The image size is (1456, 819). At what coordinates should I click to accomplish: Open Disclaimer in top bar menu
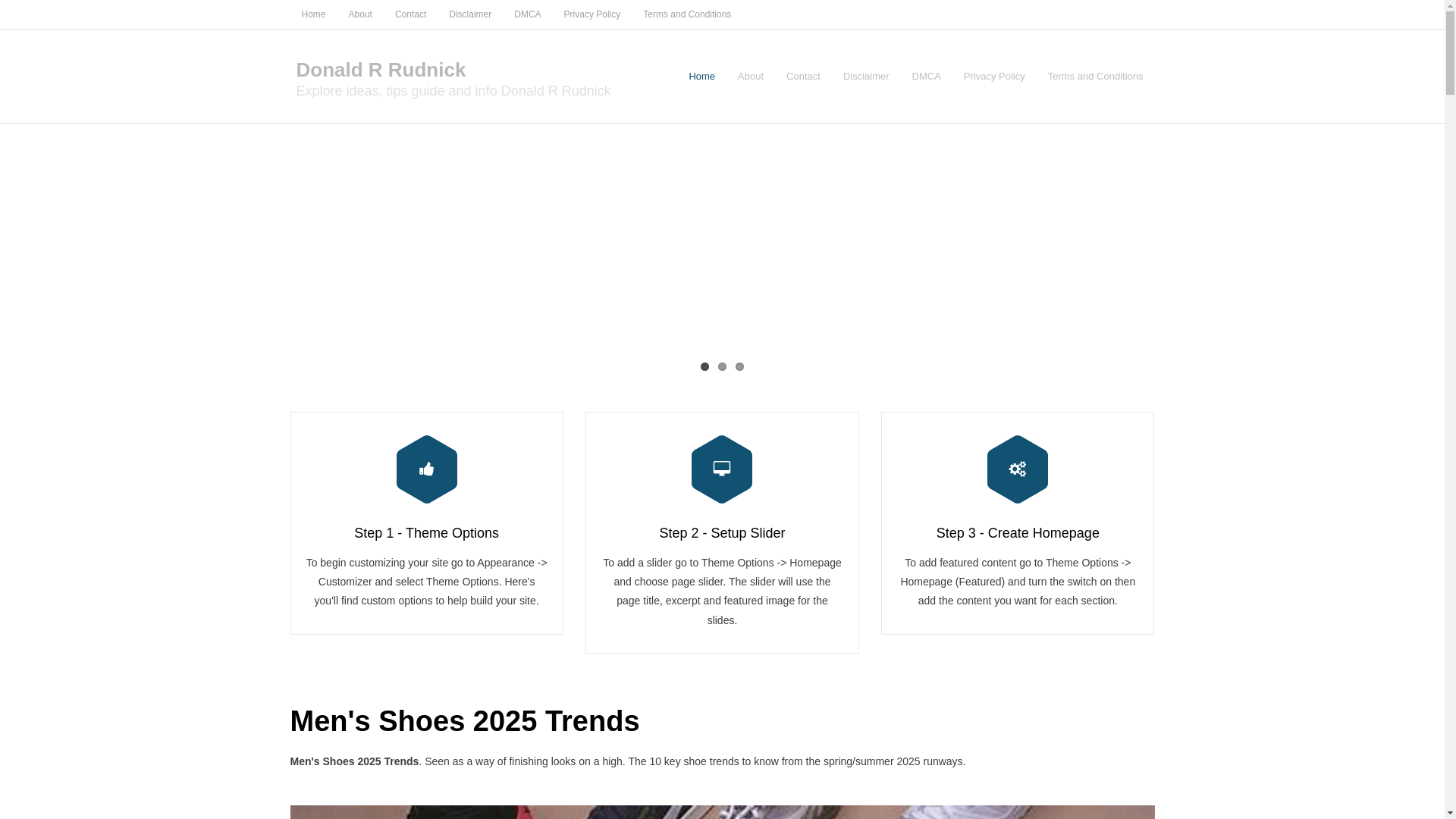470,14
